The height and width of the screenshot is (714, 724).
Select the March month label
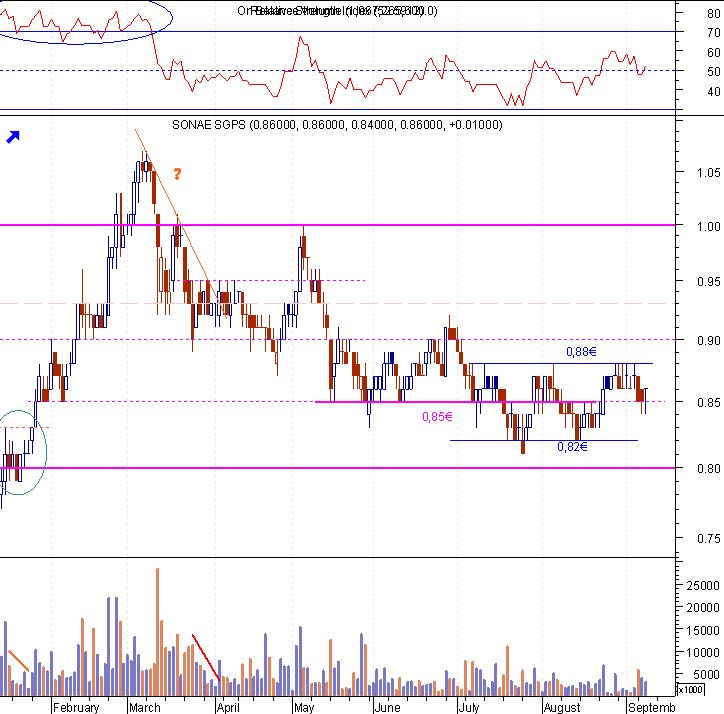coord(145,708)
